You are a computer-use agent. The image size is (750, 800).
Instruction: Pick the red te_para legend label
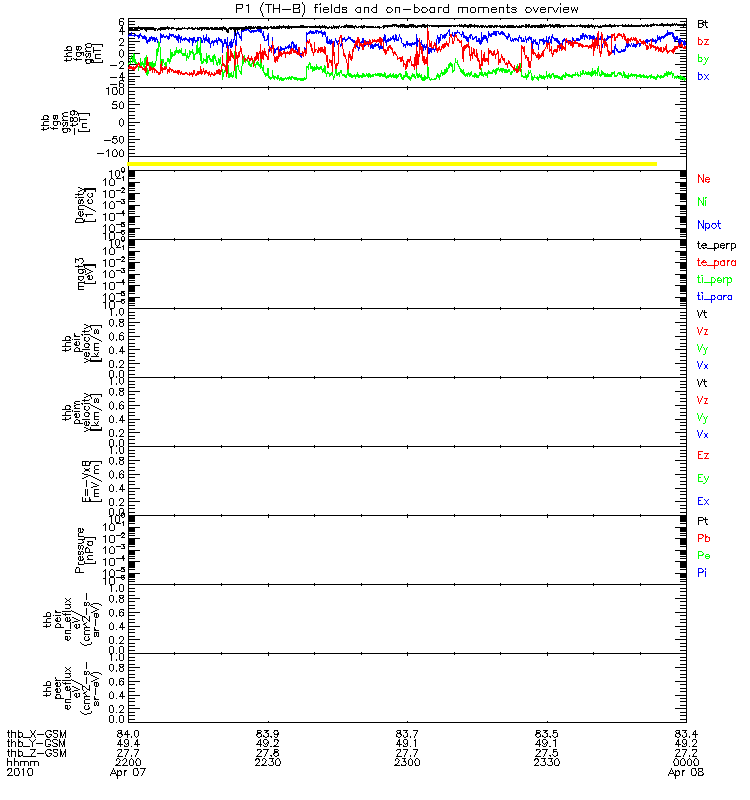pos(716,263)
